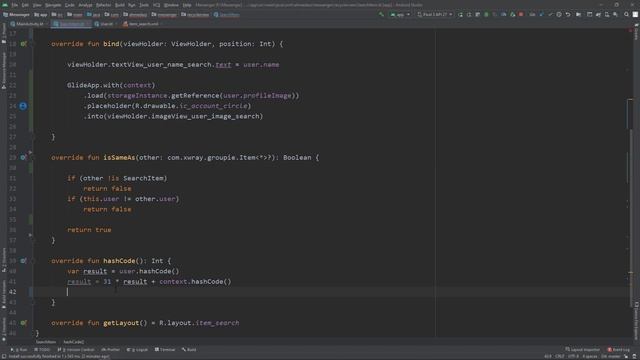Open the Edit menu
The width and height of the screenshot is (640, 360).
[25, 5]
